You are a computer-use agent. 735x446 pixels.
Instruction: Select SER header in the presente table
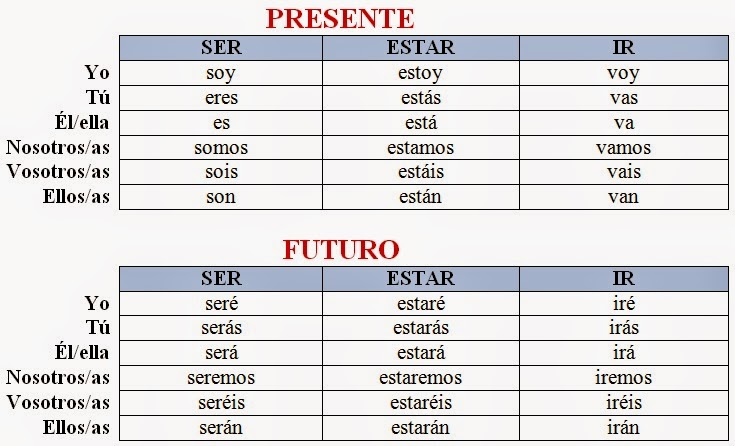click(x=220, y=47)
